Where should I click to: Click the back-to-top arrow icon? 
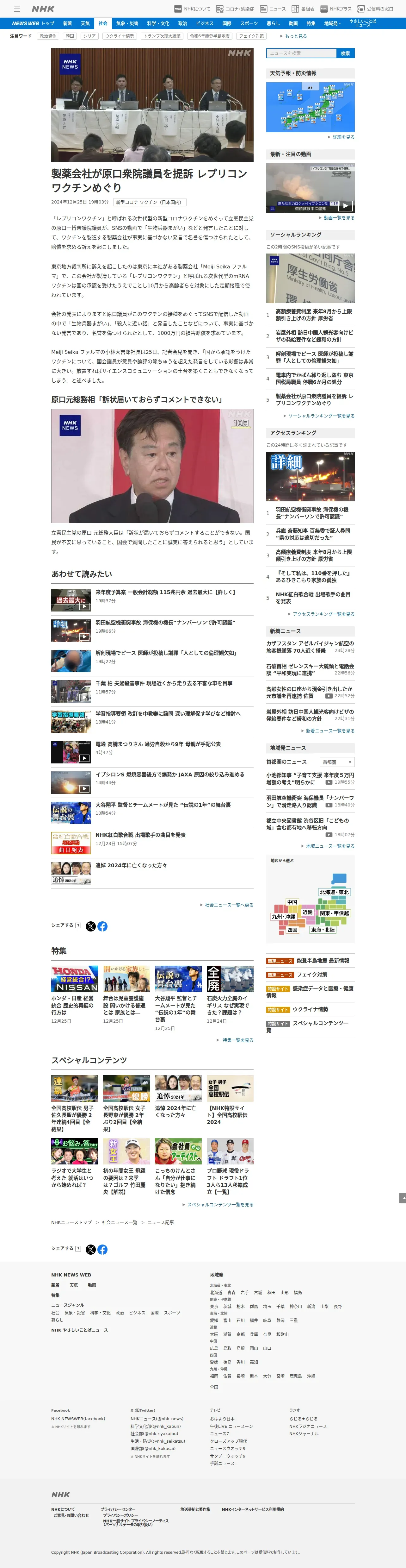[x=402, y=1198]
